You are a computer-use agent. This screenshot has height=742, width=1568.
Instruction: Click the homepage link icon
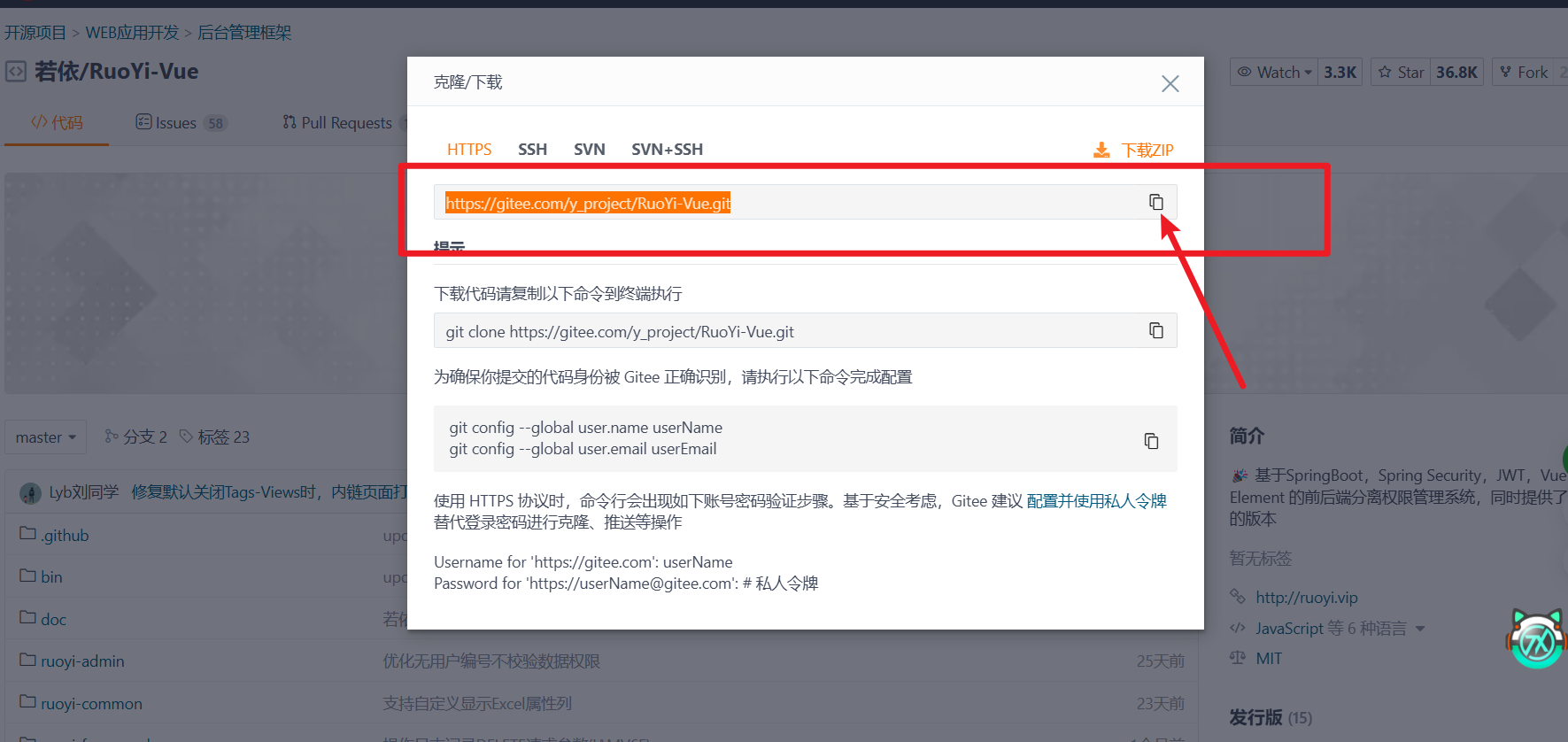point(1238,597)
